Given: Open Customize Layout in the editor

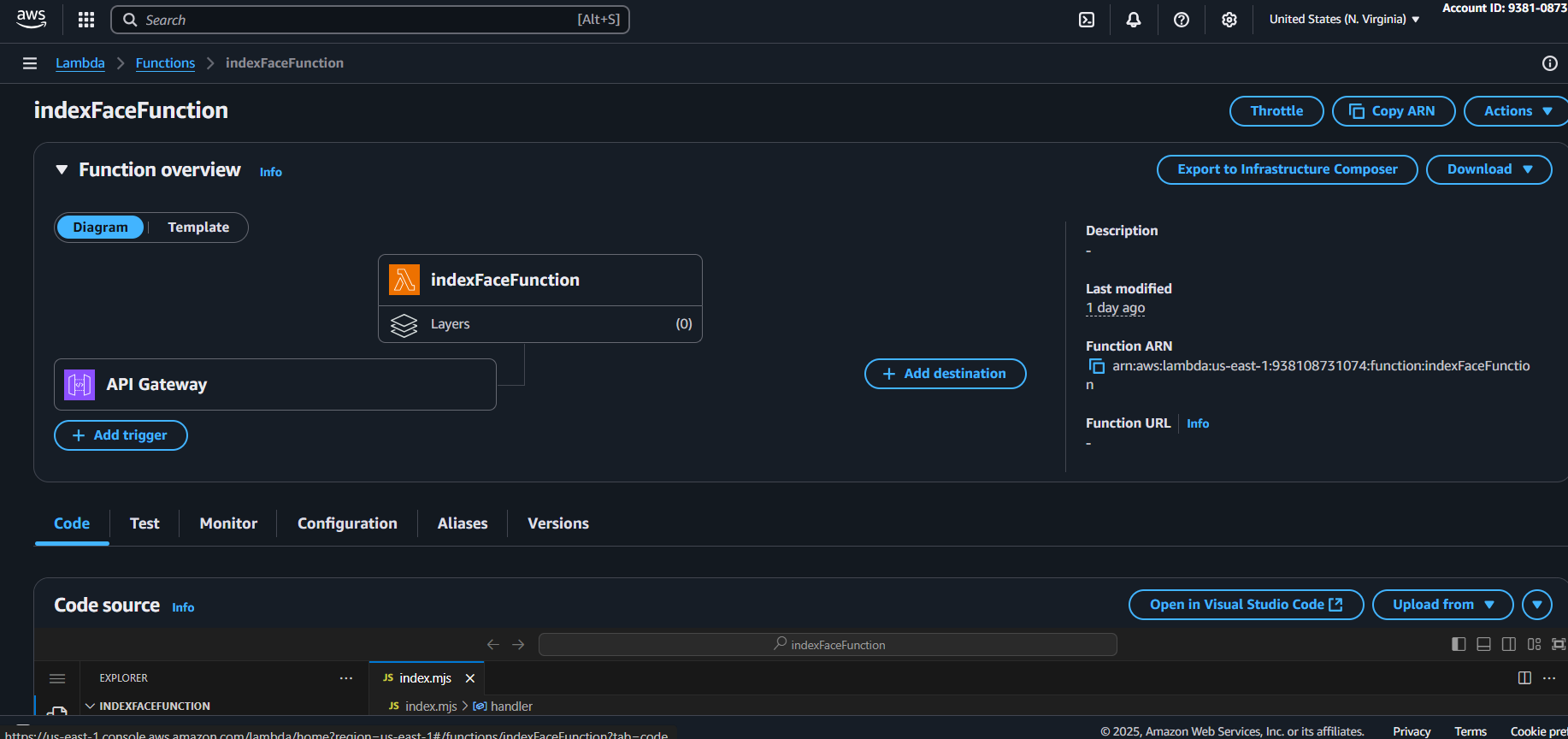Looking at the screenshot, I should click(1535, 644).
